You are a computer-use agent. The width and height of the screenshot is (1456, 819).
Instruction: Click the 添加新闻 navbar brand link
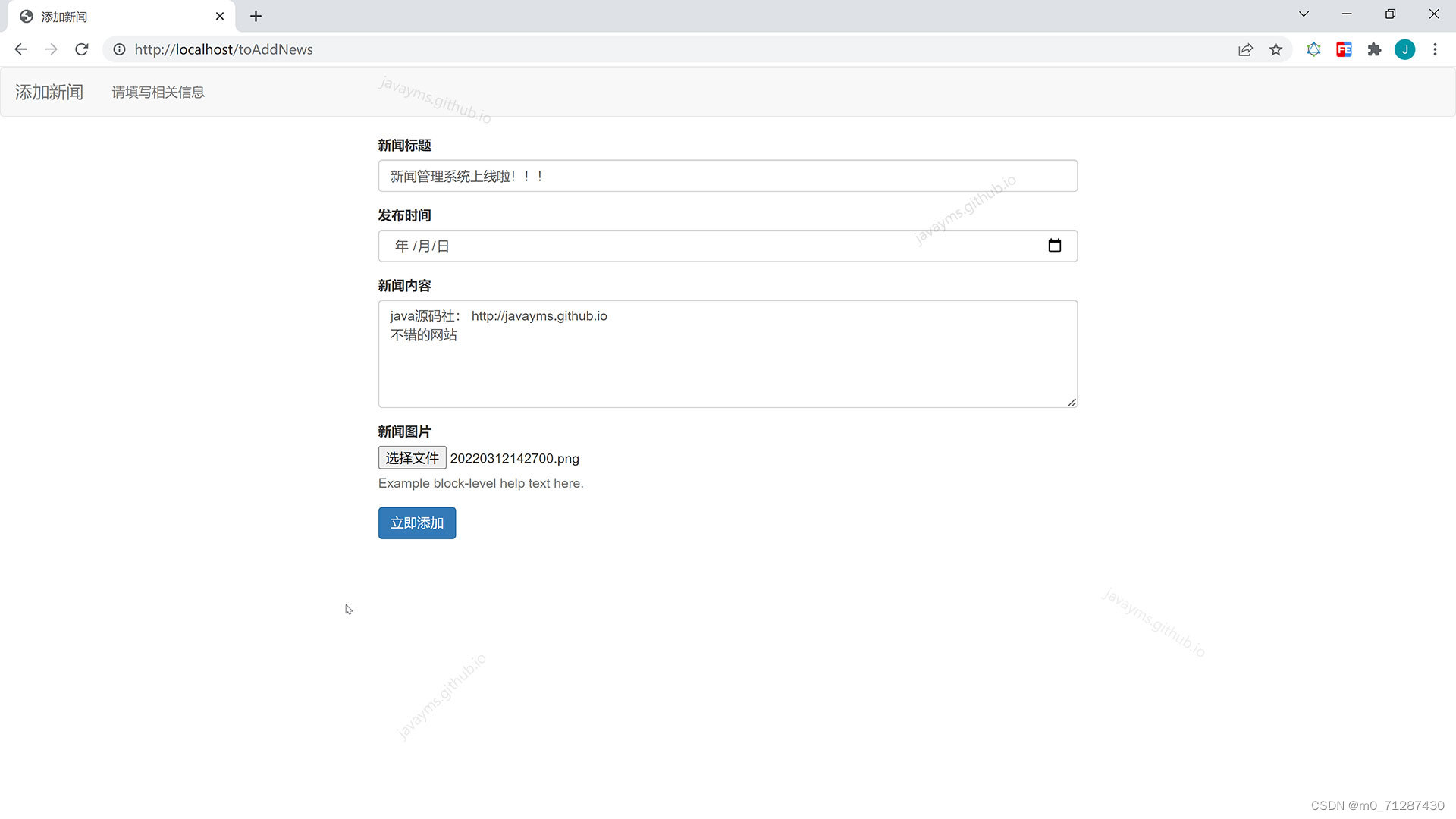coord(49,93)
